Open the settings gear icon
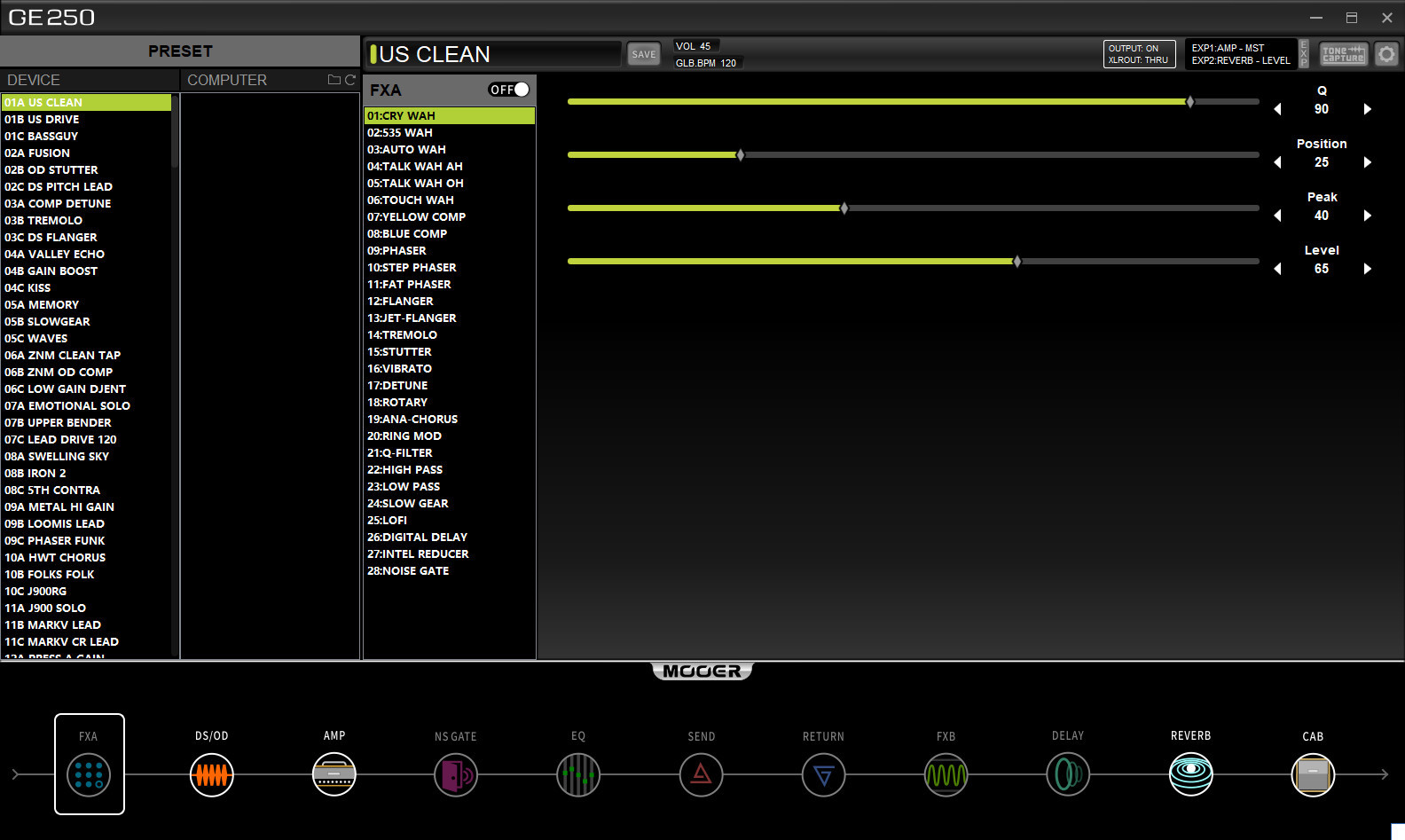Image resolution: width=1405 pixels, height=840 pixels. point(1386,54)
